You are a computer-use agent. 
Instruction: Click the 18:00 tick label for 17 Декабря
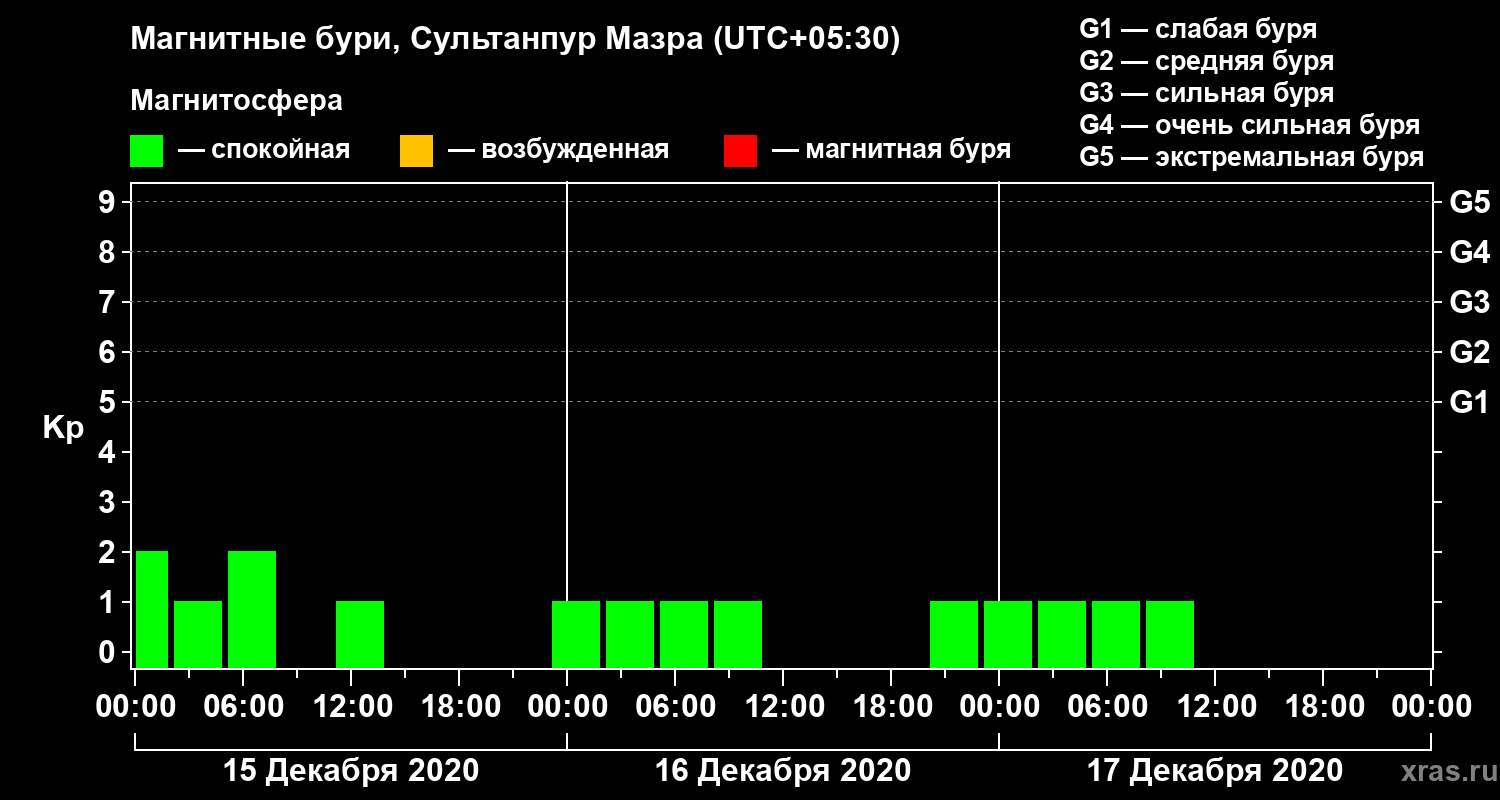[1323, 706]
